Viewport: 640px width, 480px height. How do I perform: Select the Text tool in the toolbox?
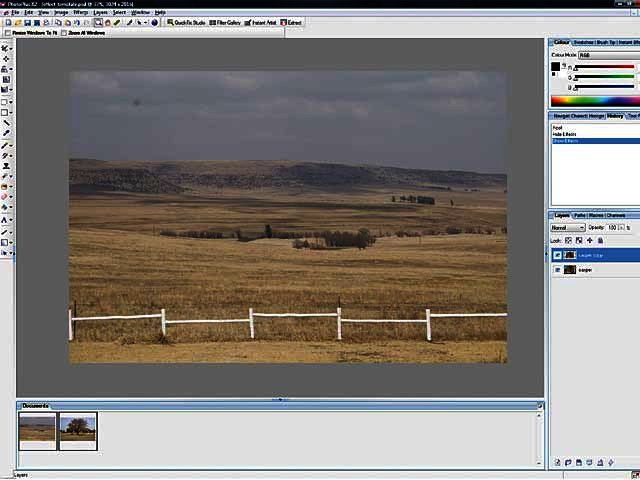[5, 220]
